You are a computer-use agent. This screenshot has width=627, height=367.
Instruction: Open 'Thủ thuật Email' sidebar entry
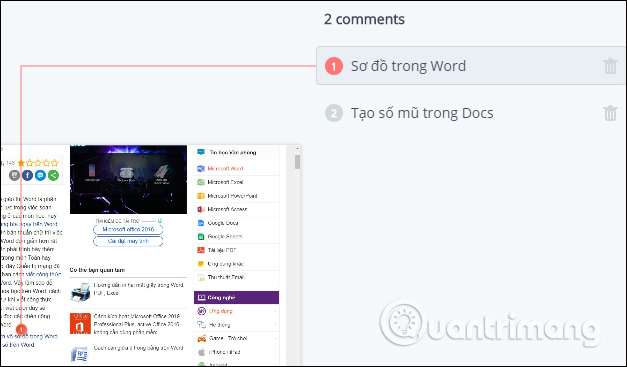[236, 277]
